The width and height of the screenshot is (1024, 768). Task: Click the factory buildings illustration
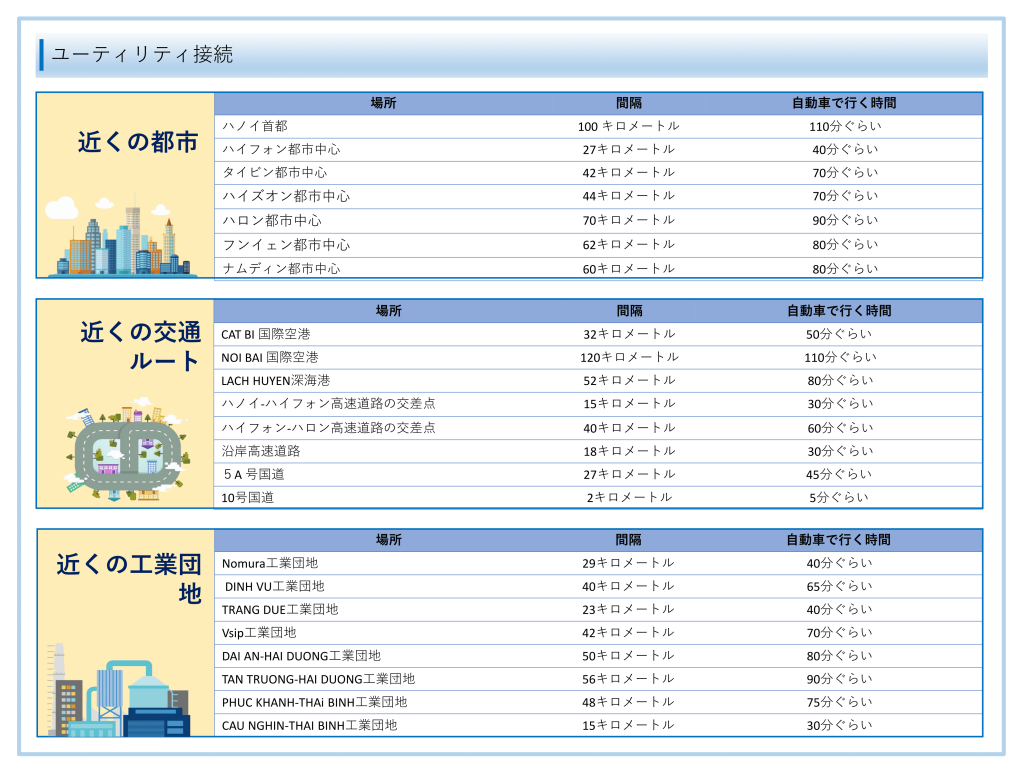click(117, 692)
